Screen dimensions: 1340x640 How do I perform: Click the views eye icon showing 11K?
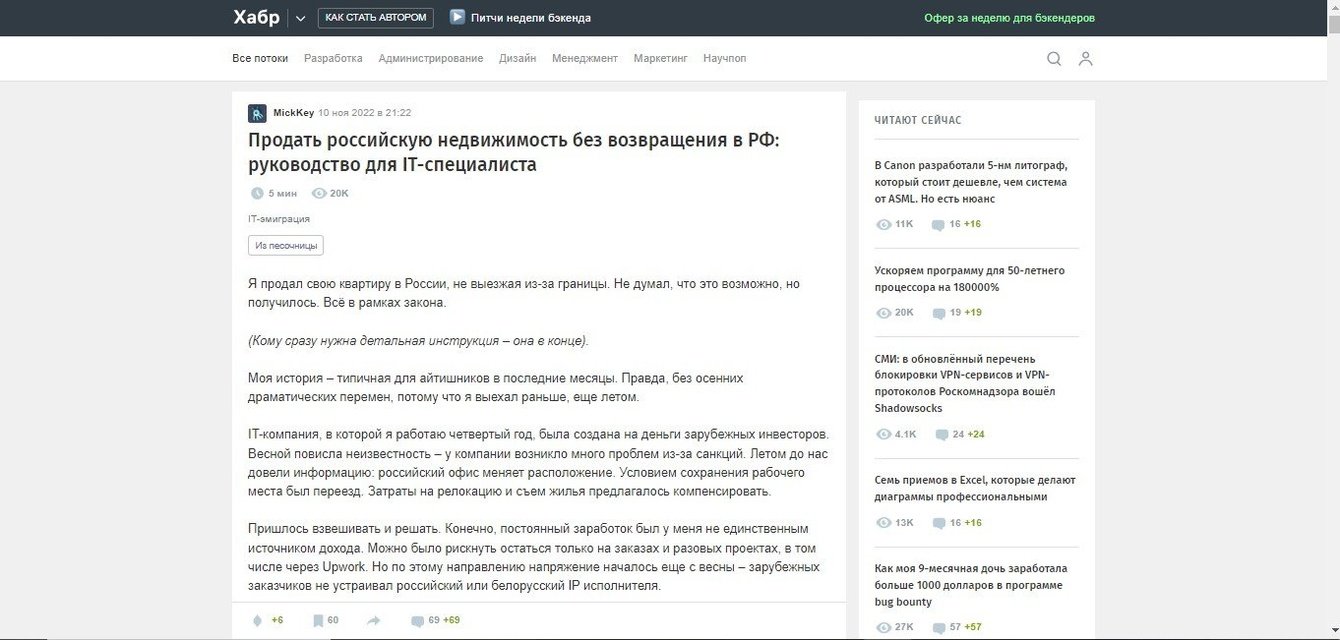pyautogui.click(x=883, y=224)
